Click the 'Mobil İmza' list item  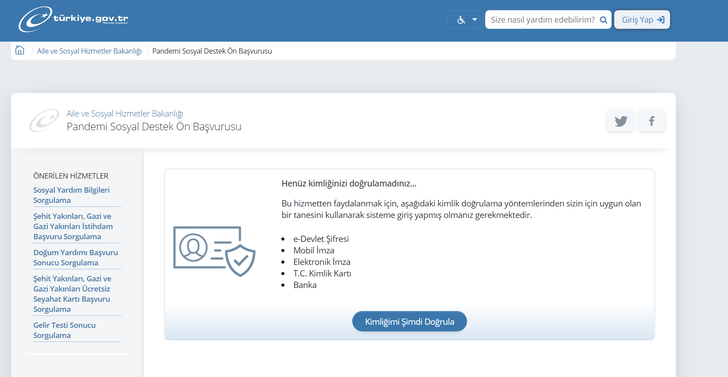pyautogui.click(x=313, y=250)
